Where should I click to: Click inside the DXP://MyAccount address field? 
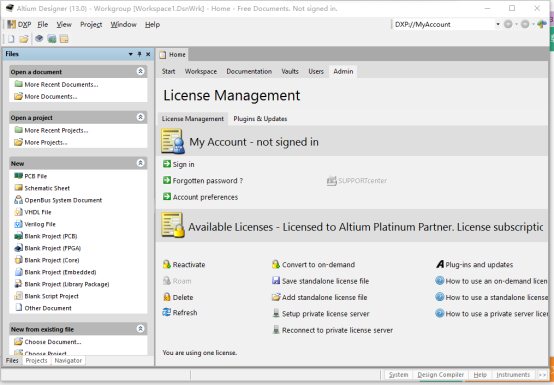(444, 24)
